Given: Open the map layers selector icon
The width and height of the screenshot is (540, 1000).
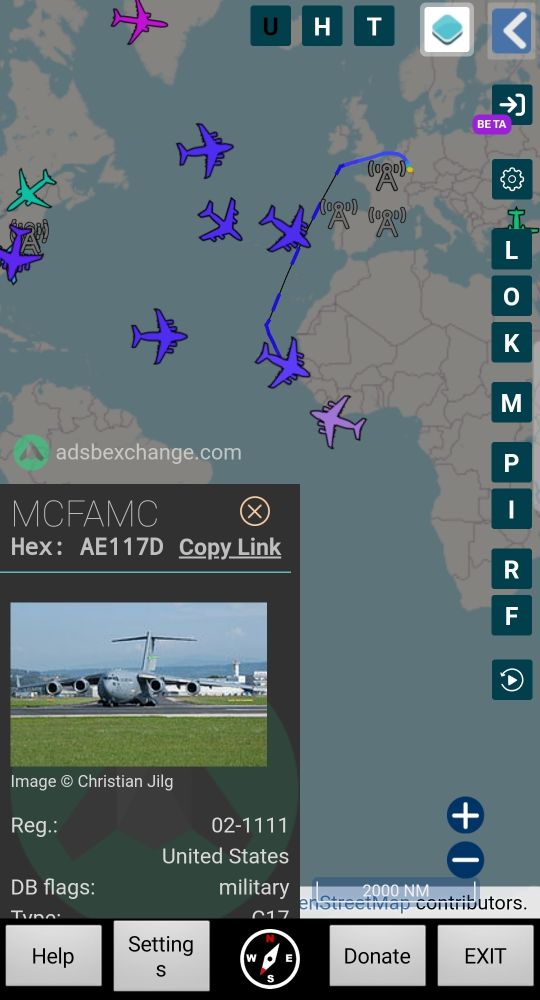Looking at the screenshot, I should click(x=447, y=29).
